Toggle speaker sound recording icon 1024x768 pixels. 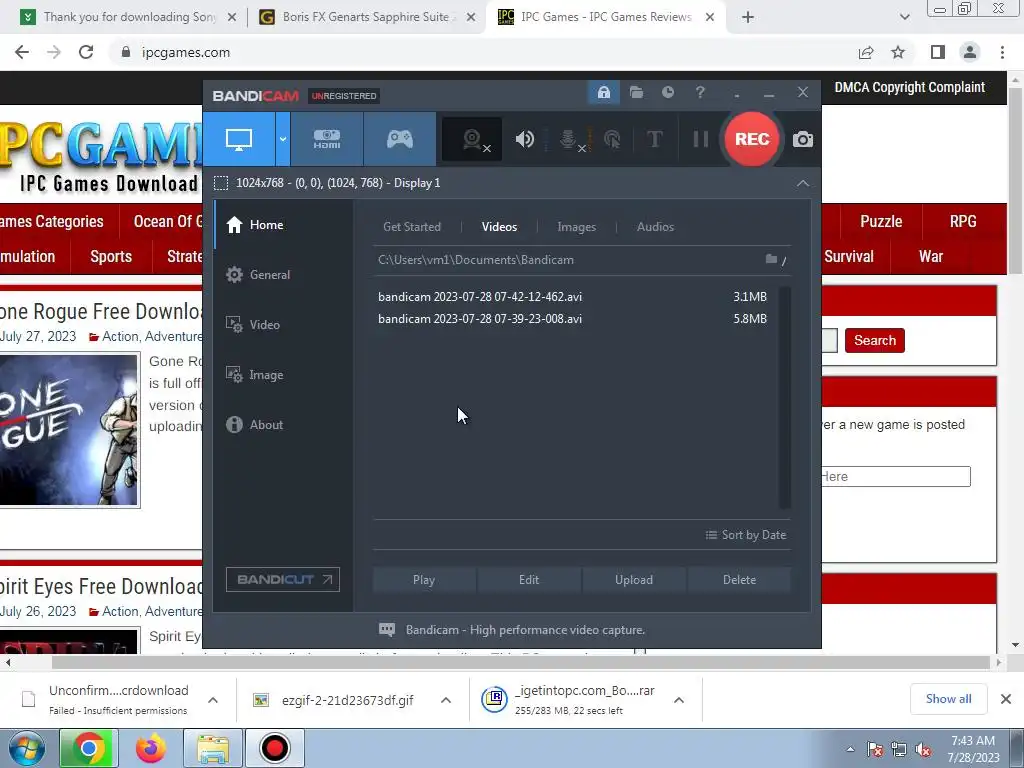[x=524, y=139]
